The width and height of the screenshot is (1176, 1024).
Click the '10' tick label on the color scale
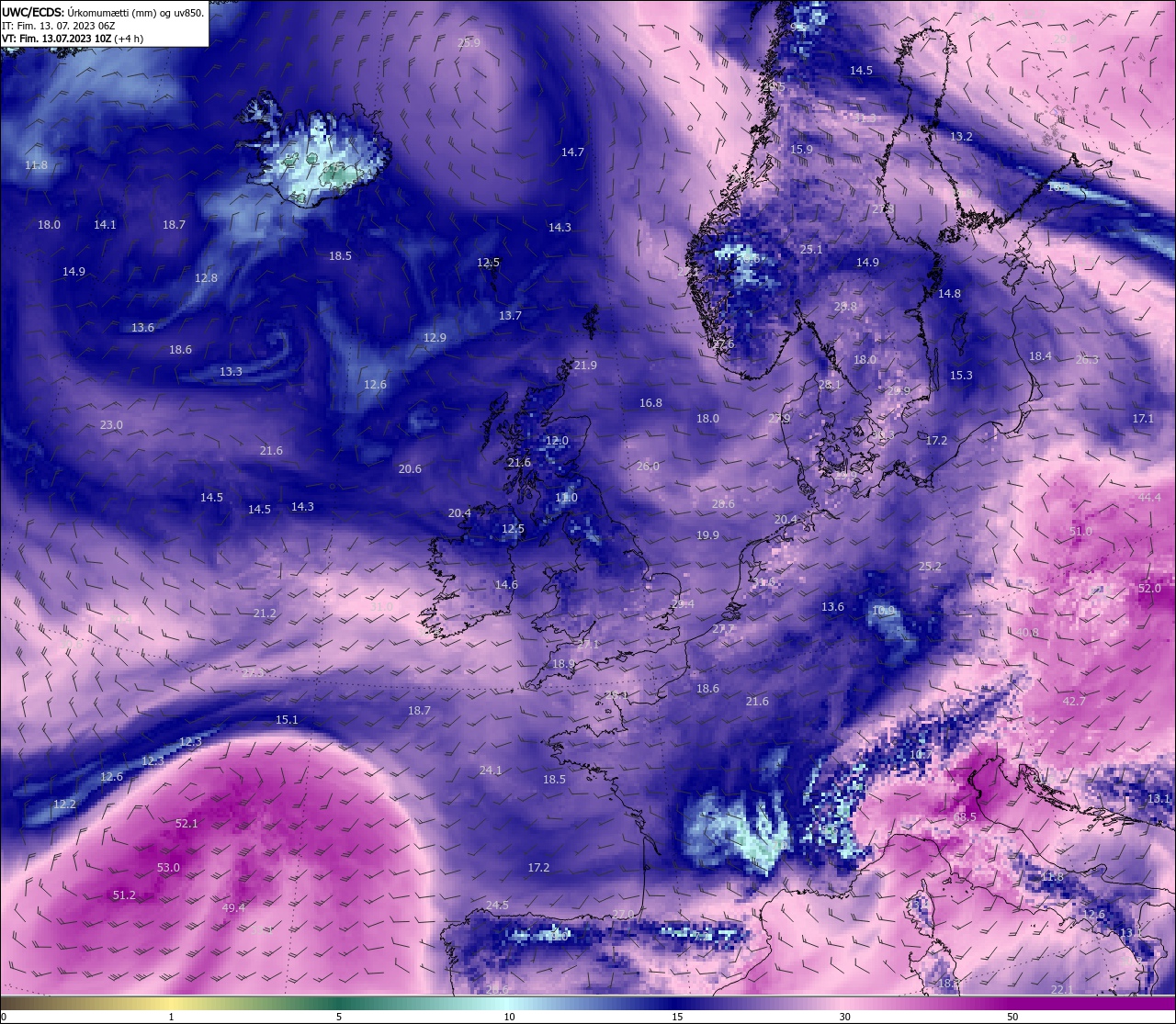(508, 1017)
